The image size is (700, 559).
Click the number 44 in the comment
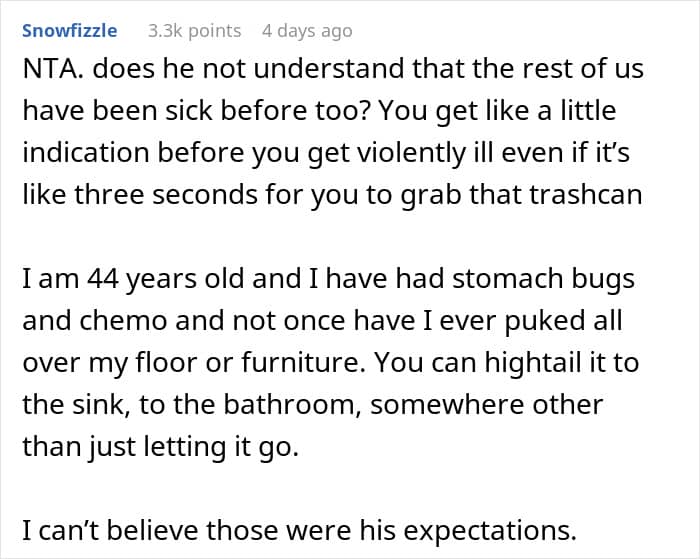pyautogui.click(x=103, y=280)
